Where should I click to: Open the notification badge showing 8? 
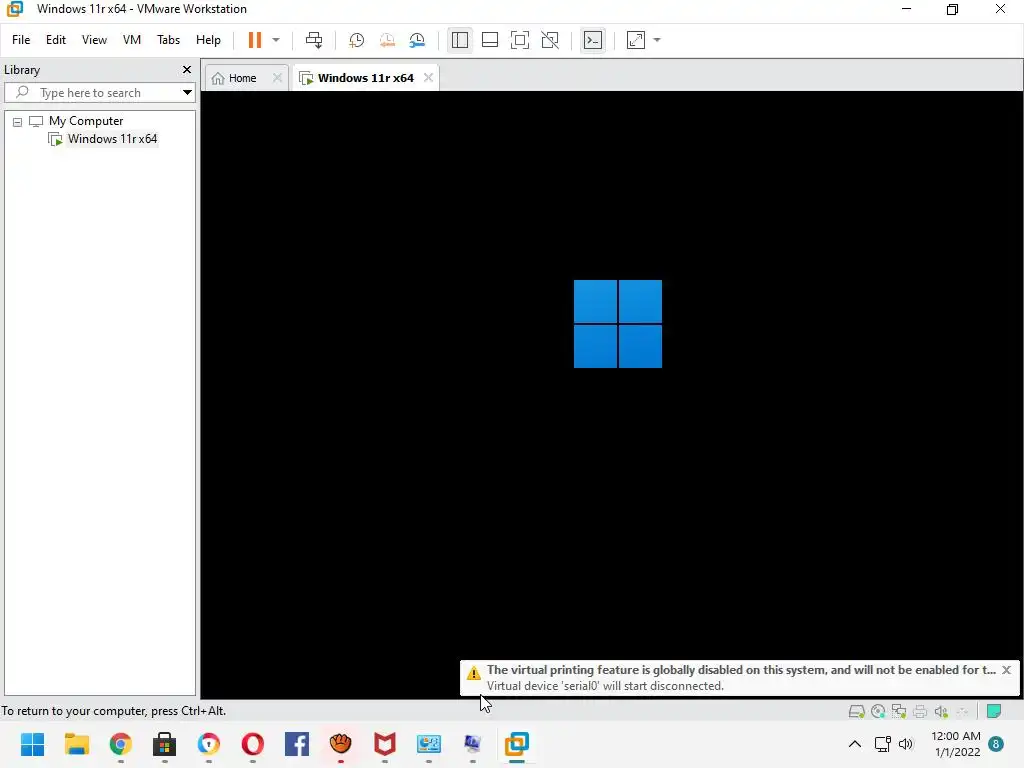point(996,744)
